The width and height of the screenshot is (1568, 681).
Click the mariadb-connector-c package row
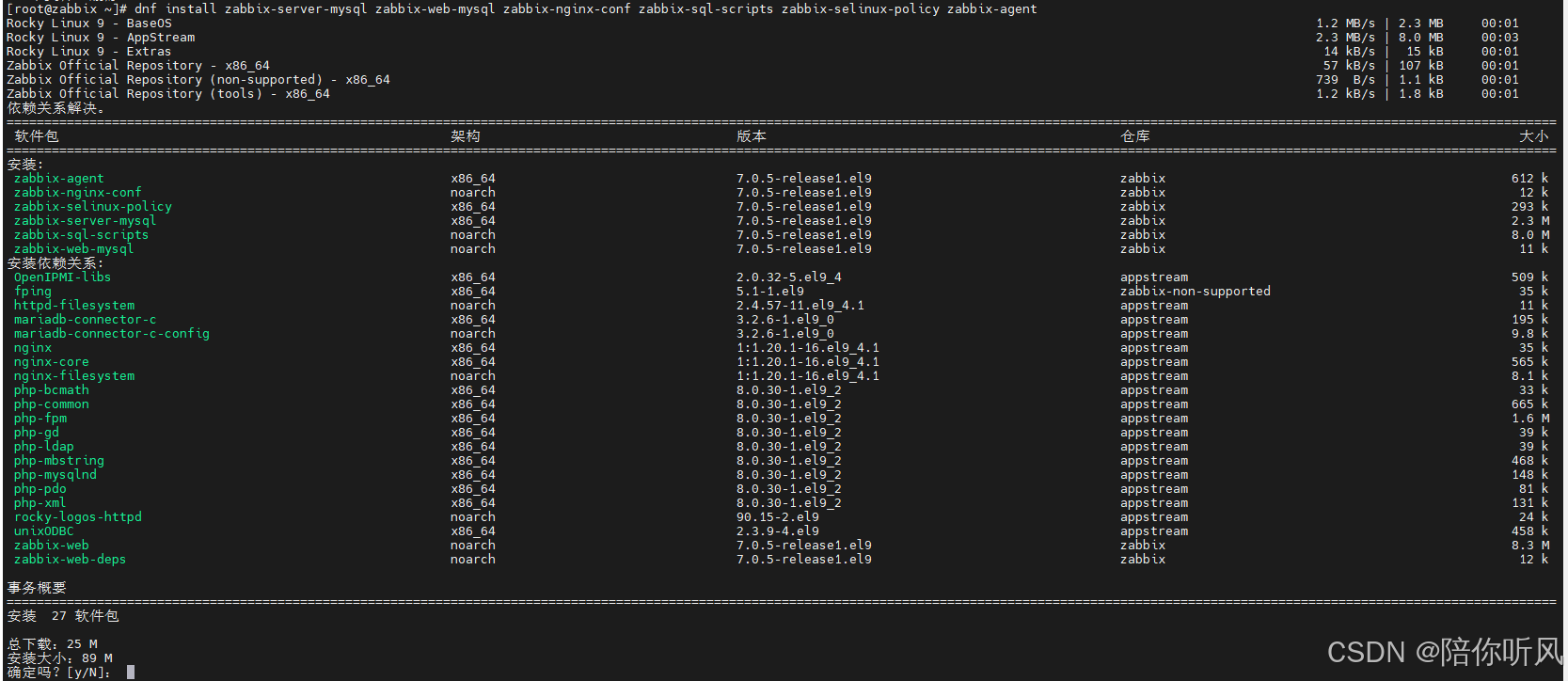click(781, 319)
